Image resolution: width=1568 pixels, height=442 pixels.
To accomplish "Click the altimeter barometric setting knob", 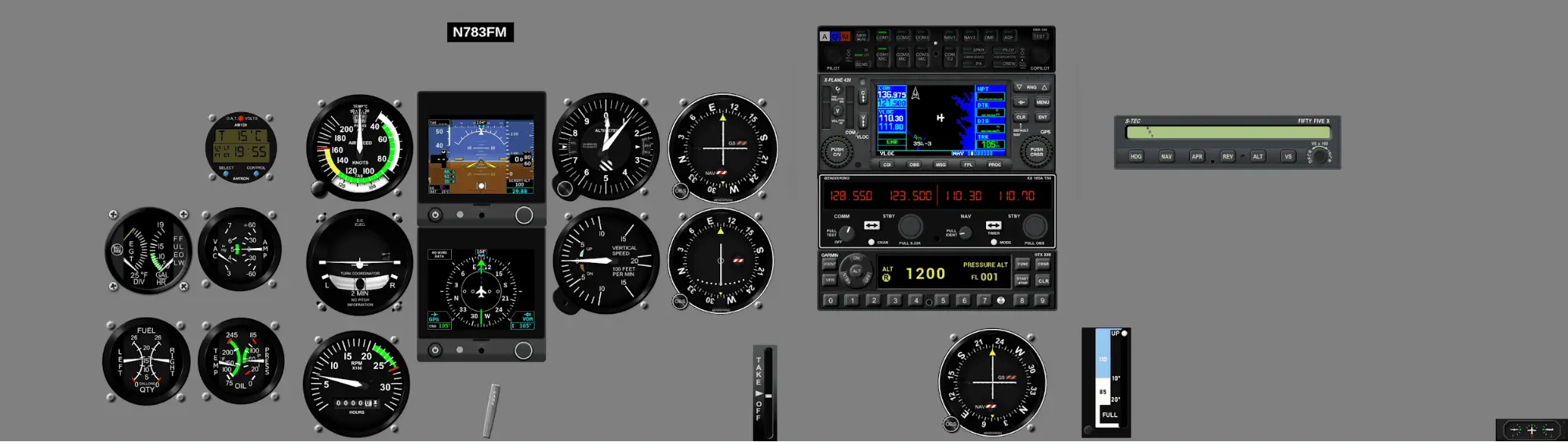I will tap(565, 188).
